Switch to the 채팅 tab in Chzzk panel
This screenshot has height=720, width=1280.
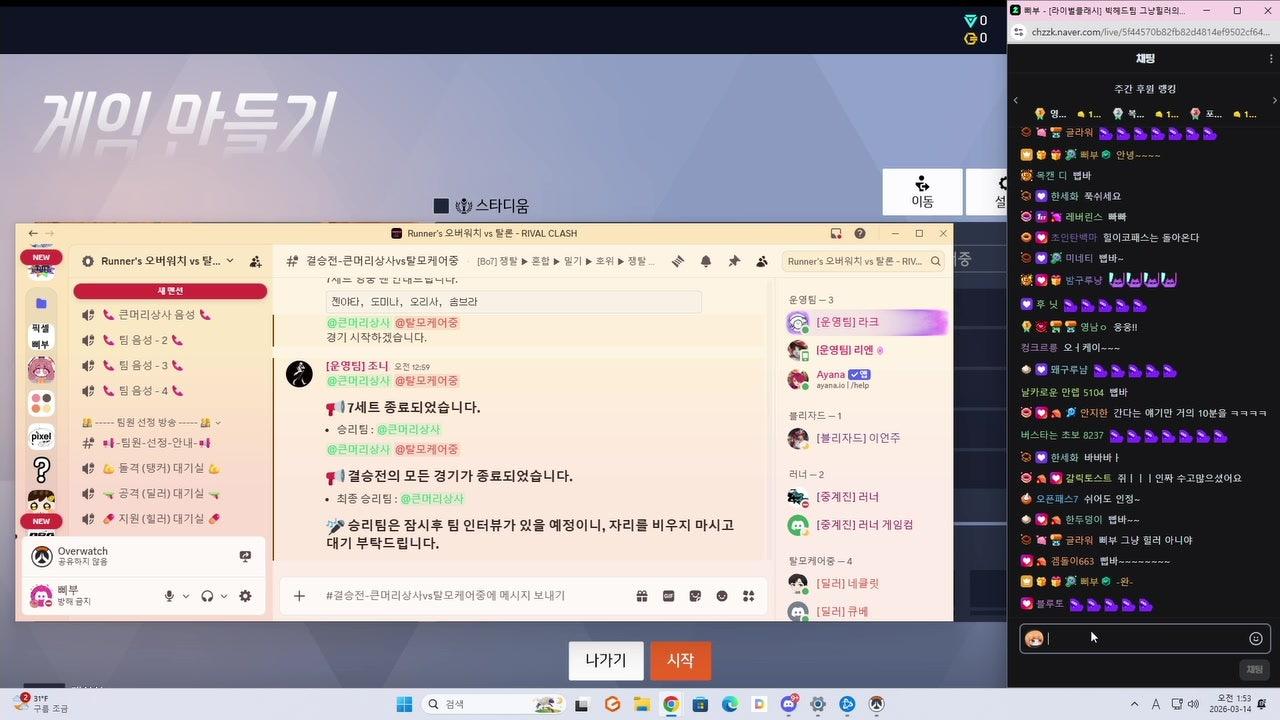coord(1146,58)
